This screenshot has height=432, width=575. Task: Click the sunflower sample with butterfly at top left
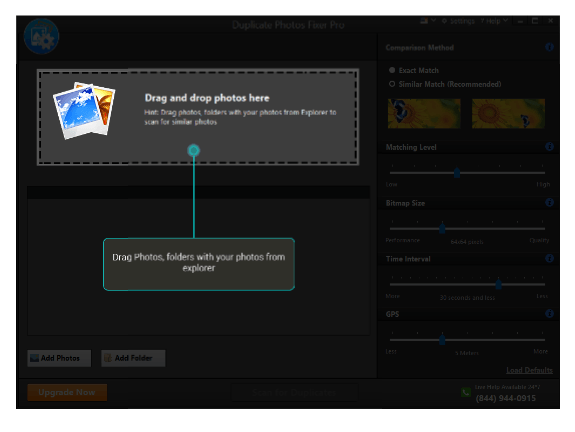(x=424, y=113)
